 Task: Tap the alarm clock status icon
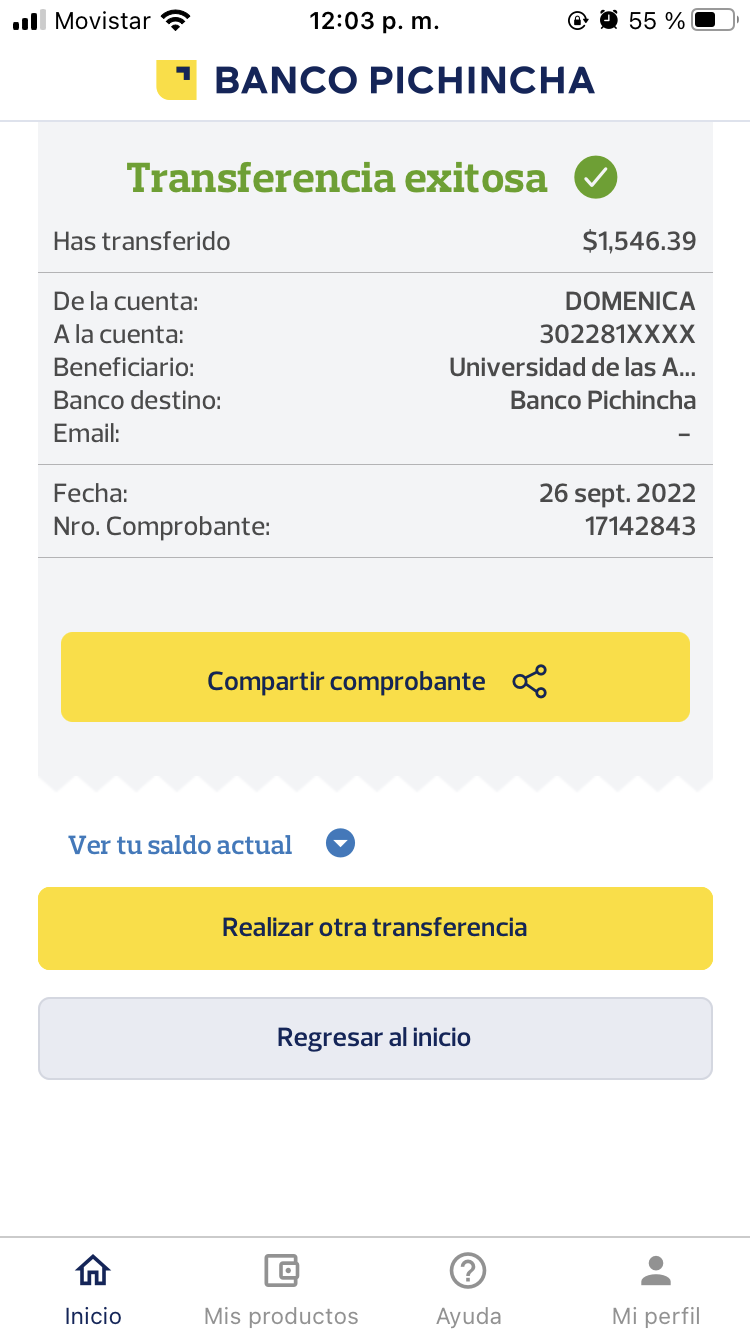pos(608,20)
